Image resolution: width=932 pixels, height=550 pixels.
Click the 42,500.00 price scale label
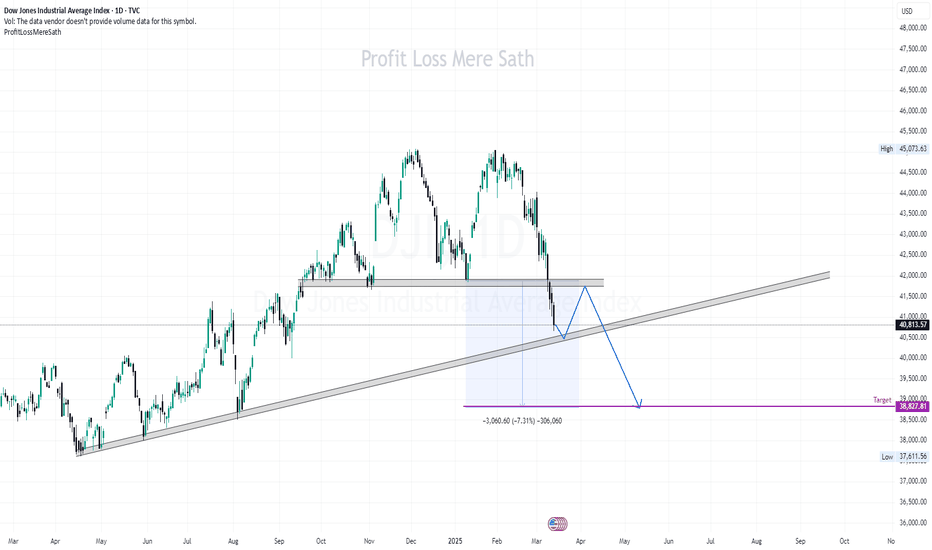pos(913,254)
